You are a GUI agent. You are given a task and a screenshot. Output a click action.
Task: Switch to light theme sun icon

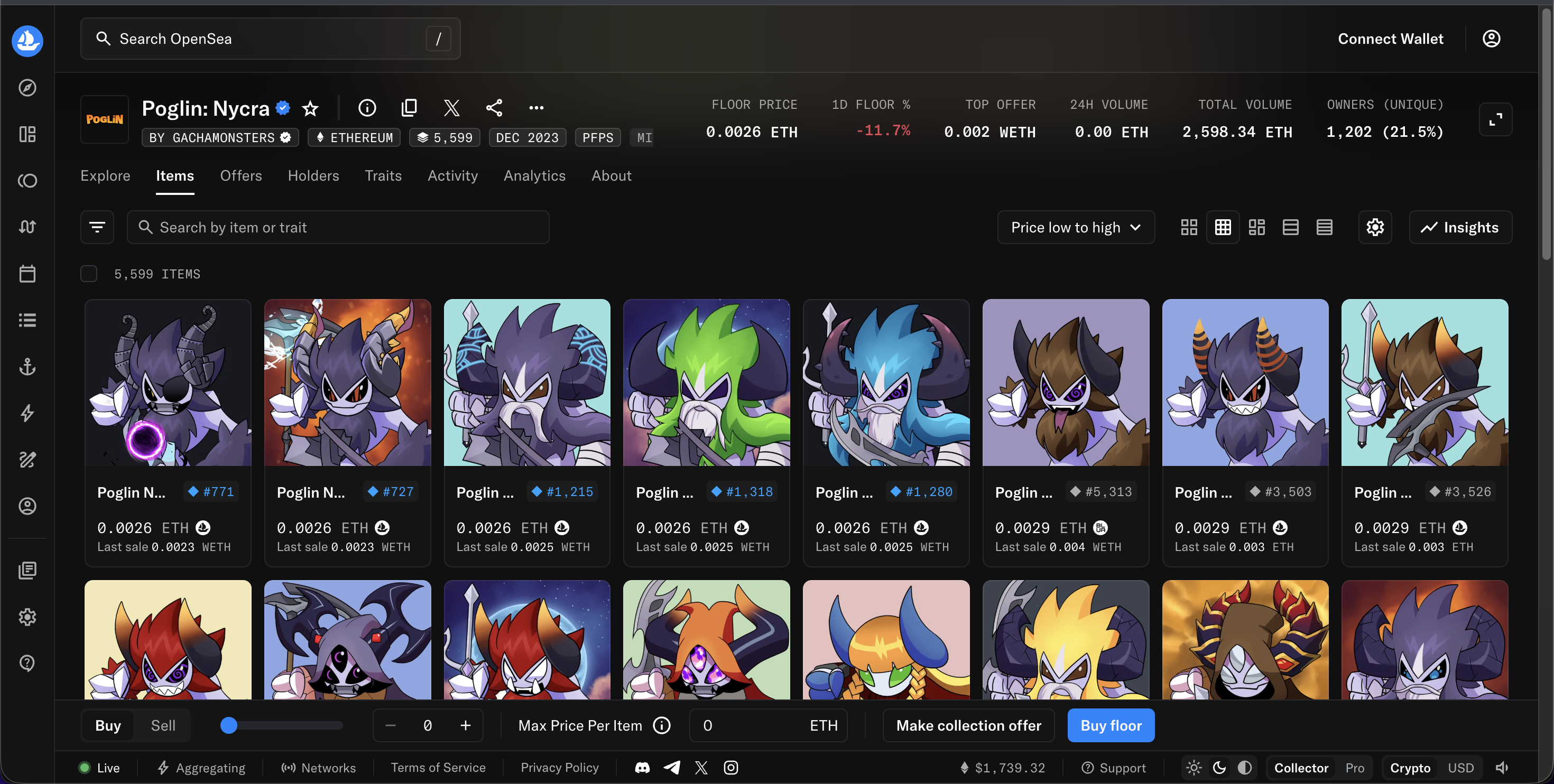[1194, 768]
